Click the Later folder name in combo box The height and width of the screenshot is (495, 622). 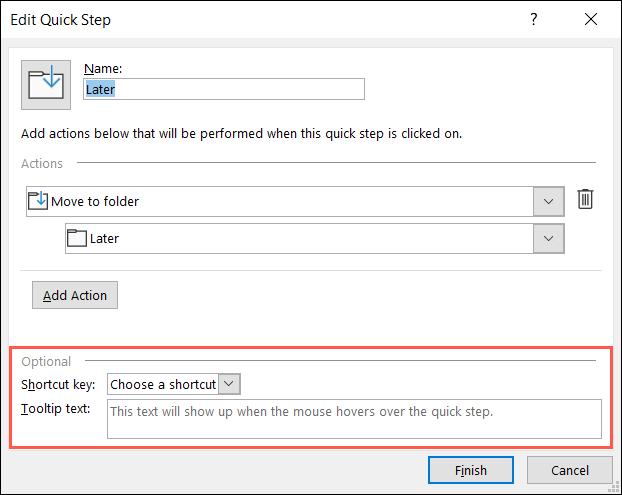tap(104, 238)
